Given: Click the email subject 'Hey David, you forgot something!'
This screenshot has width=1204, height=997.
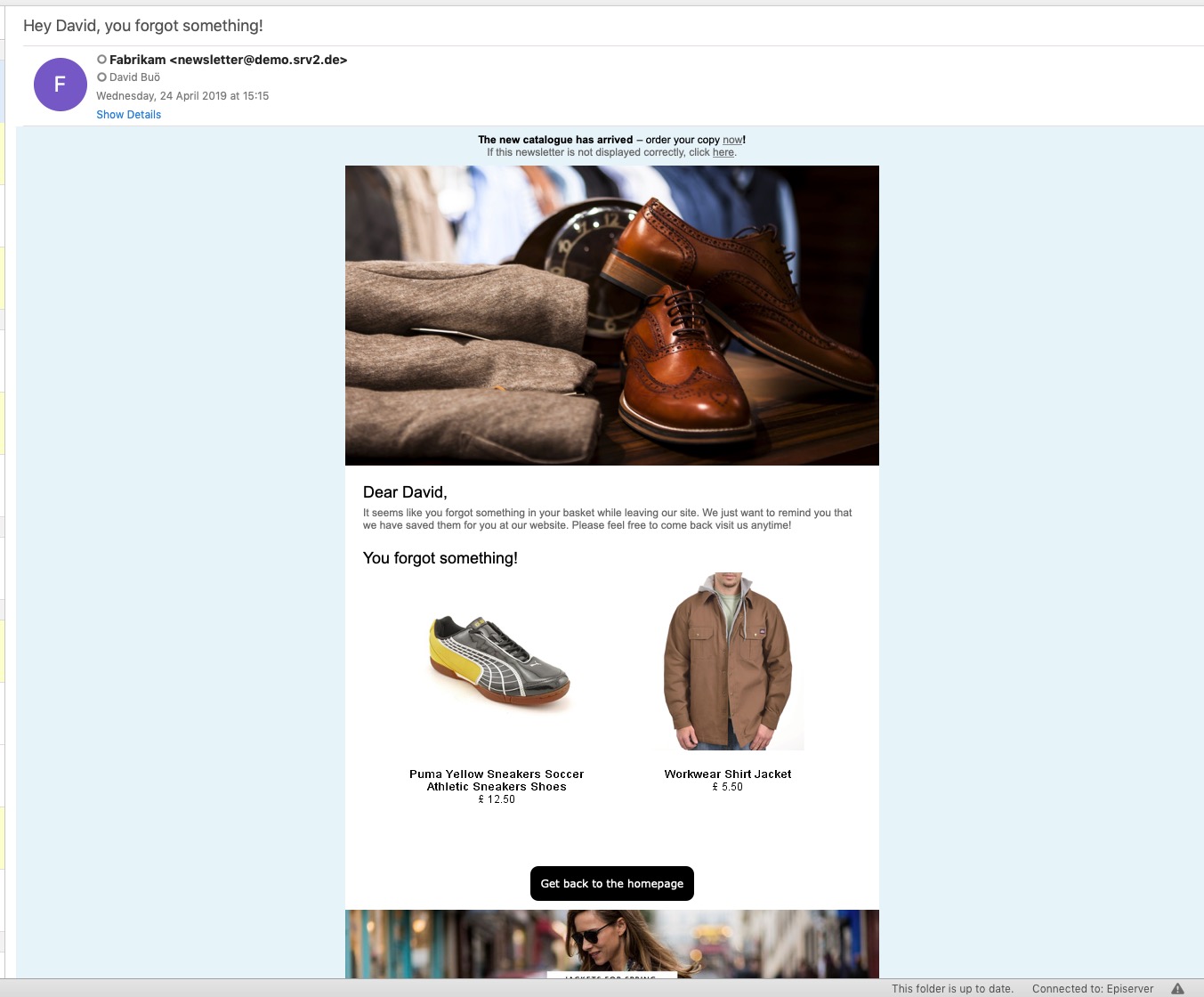Looking at the screenshot, I should pos(143,26).
